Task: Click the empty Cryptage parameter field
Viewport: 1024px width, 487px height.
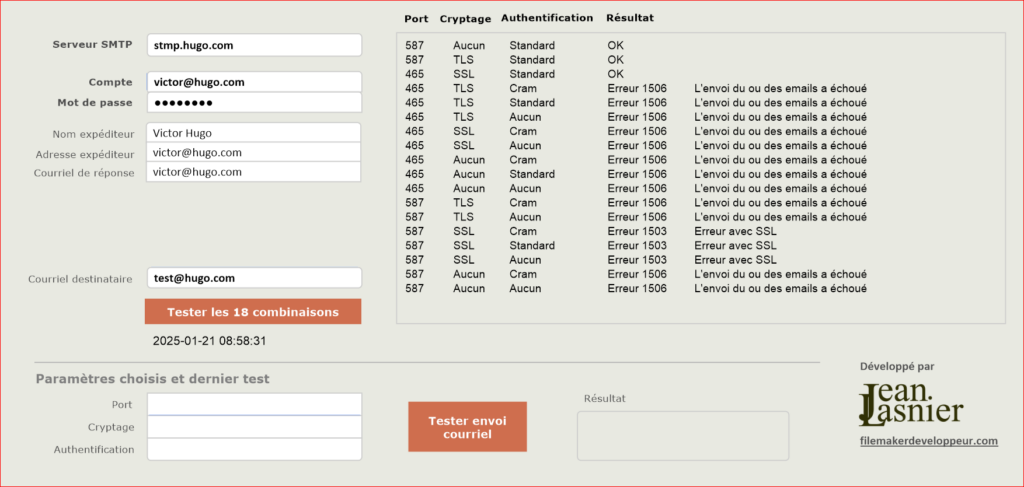Action: point(254,427)
